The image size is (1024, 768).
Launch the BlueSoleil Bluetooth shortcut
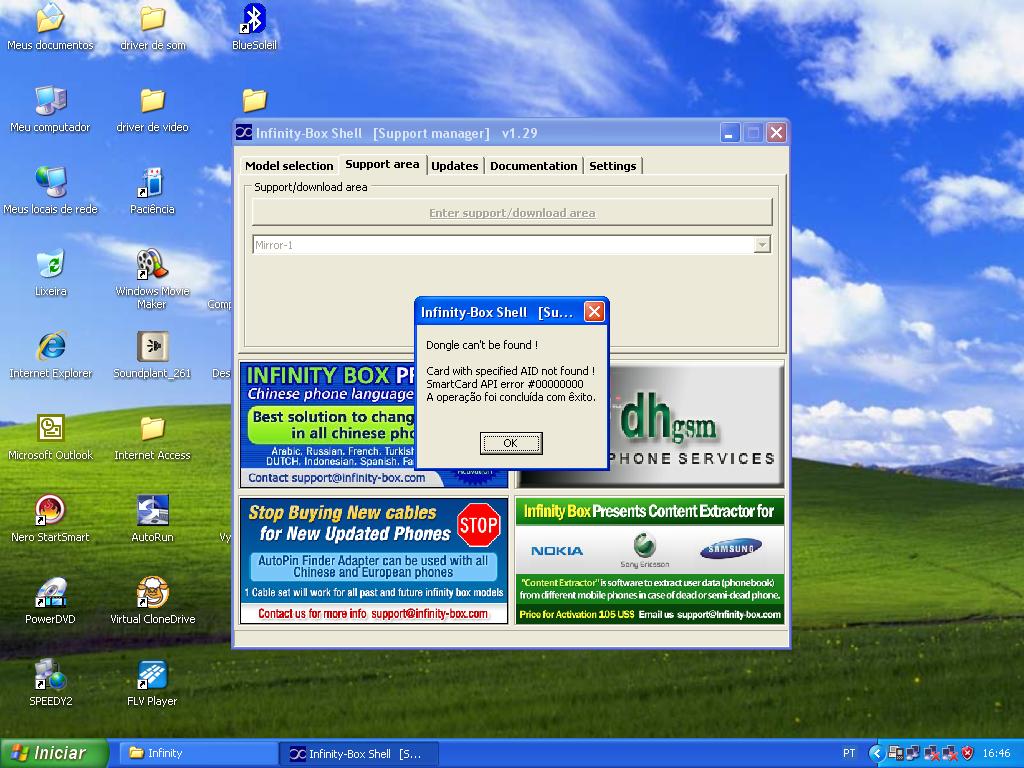254,26
